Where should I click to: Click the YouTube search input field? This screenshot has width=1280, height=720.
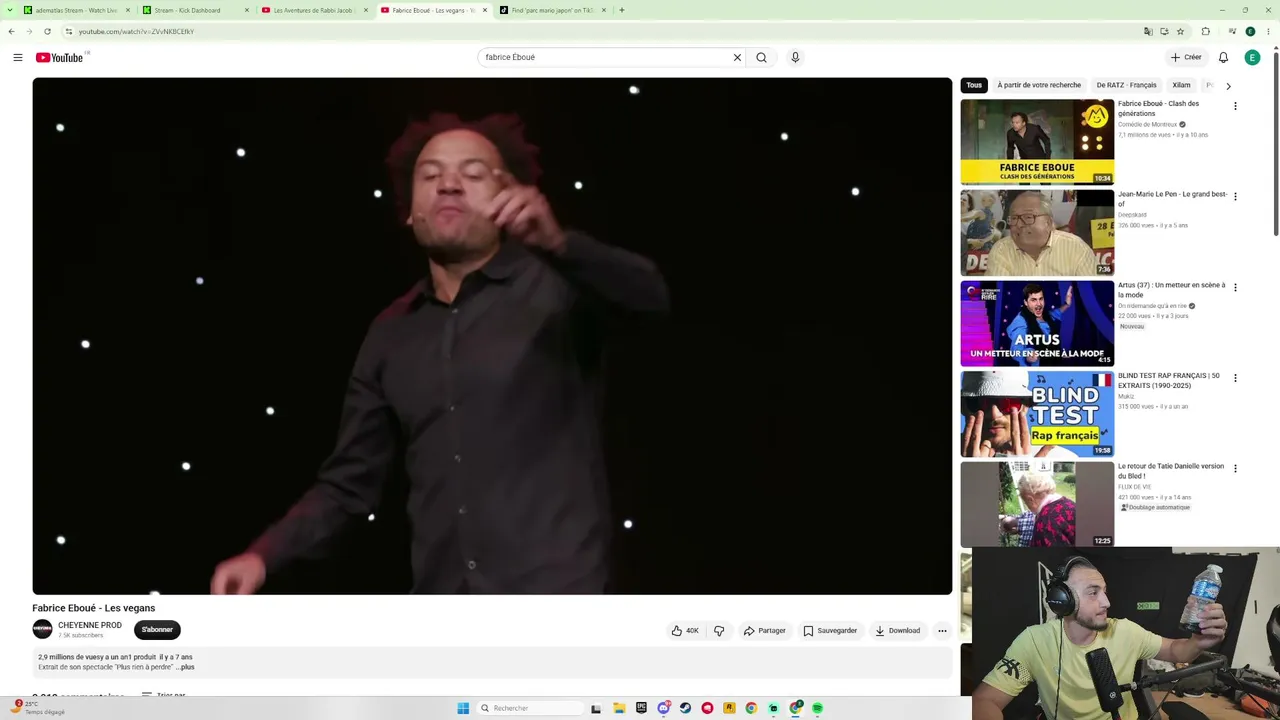(x=607, y=57)
